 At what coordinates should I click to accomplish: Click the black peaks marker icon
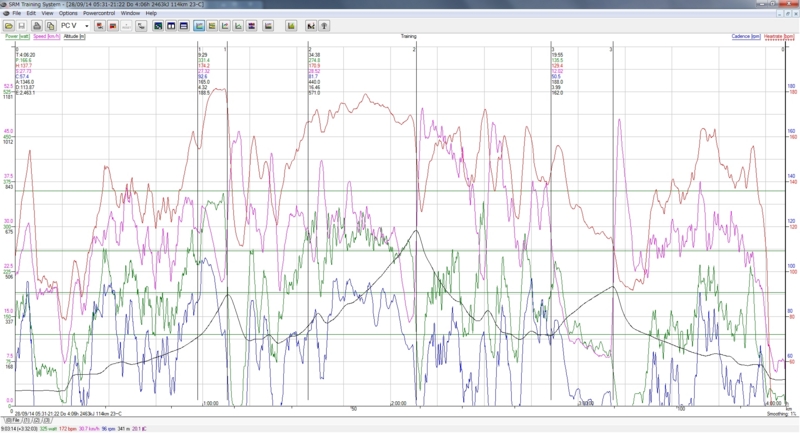pyautogui.click(x=311, y=26)
